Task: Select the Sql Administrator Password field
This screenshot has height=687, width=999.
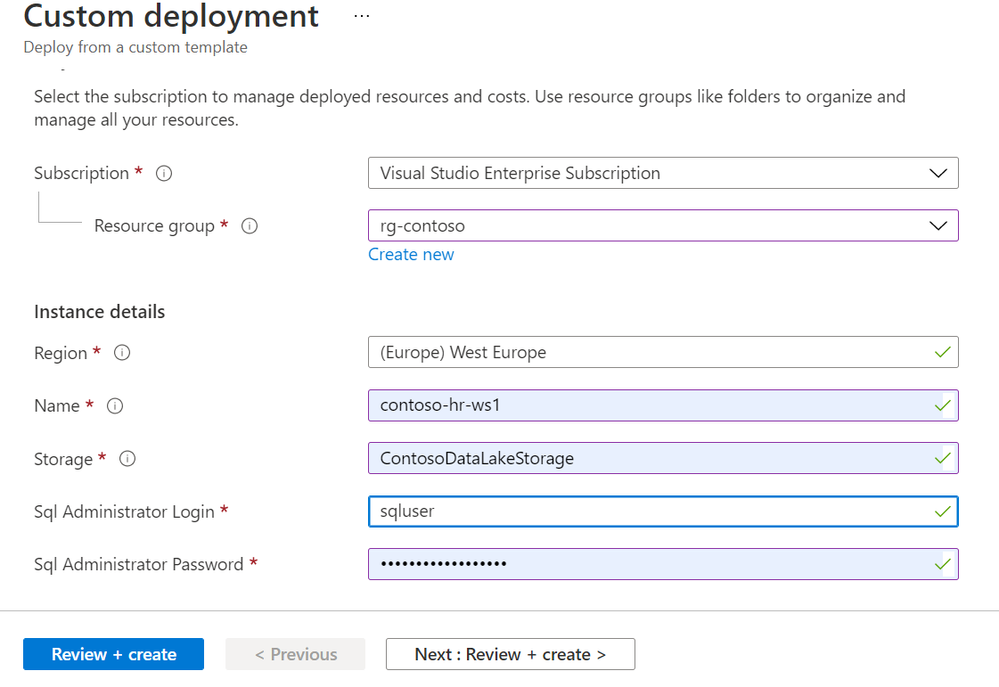Action: click(650, 564)
